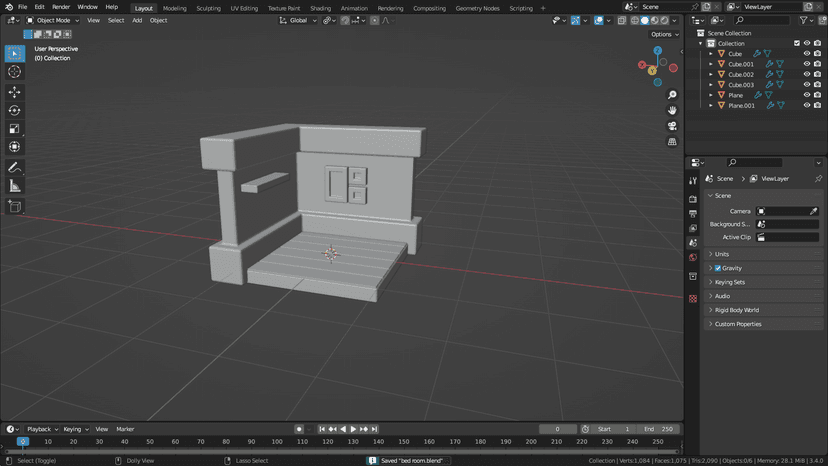Disable Cube render via camera icon
This screenshot has height=466, width=828.
pos(817,53)
